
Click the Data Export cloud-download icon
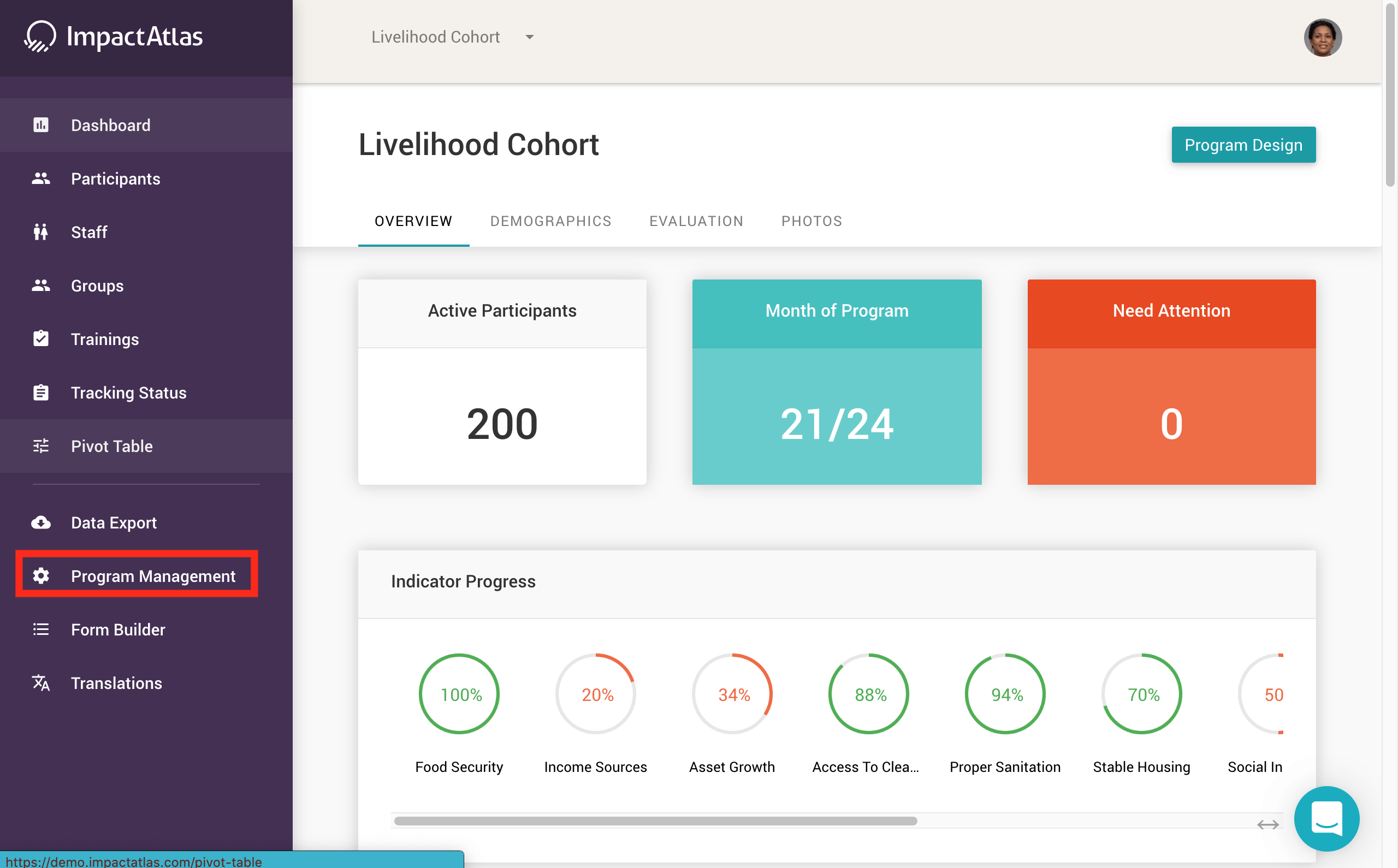[41, 522]
